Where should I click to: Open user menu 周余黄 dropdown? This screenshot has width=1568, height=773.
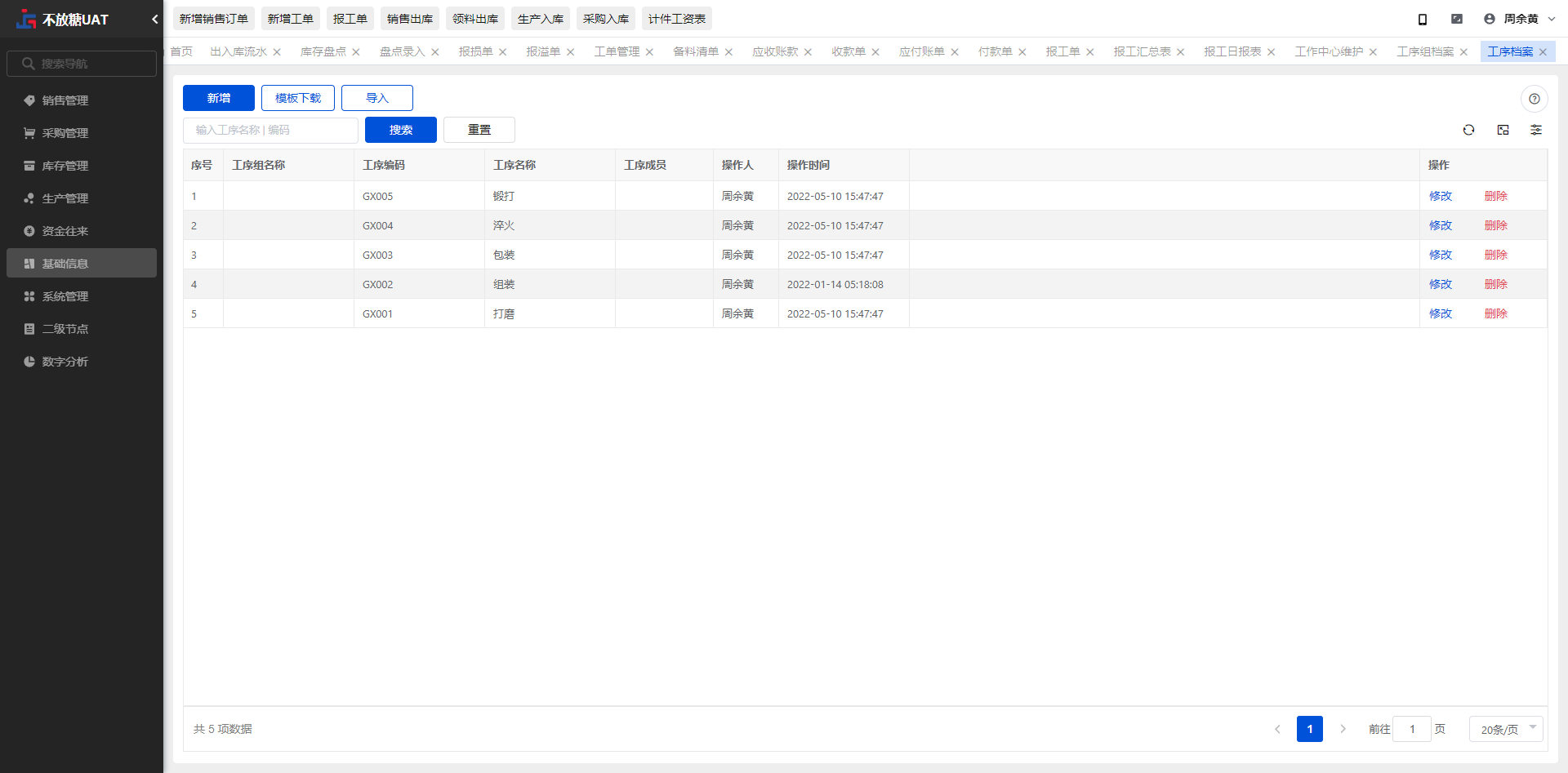(x=1520, y=19)
